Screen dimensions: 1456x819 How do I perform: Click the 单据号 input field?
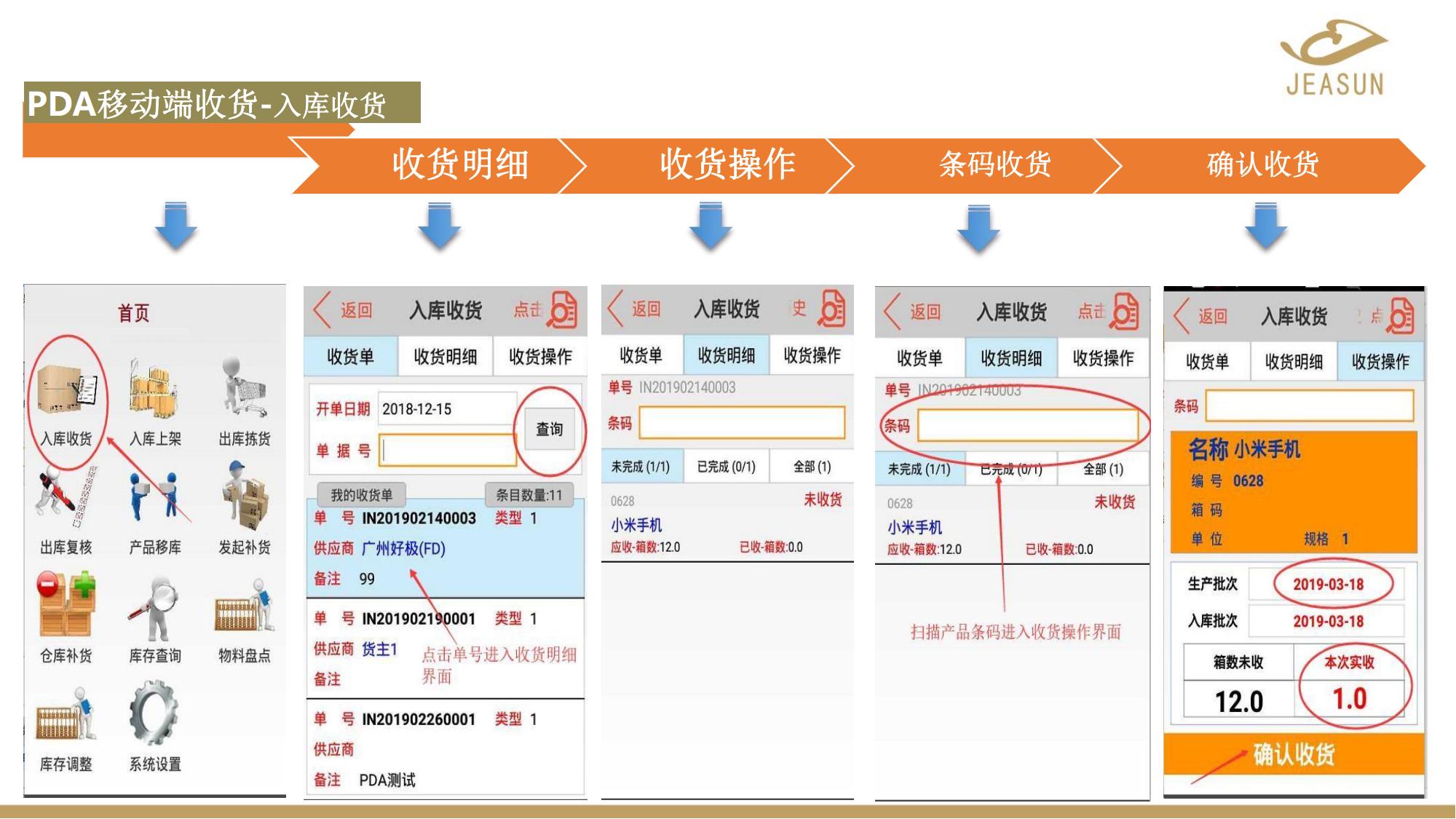[x=448, y=451]
